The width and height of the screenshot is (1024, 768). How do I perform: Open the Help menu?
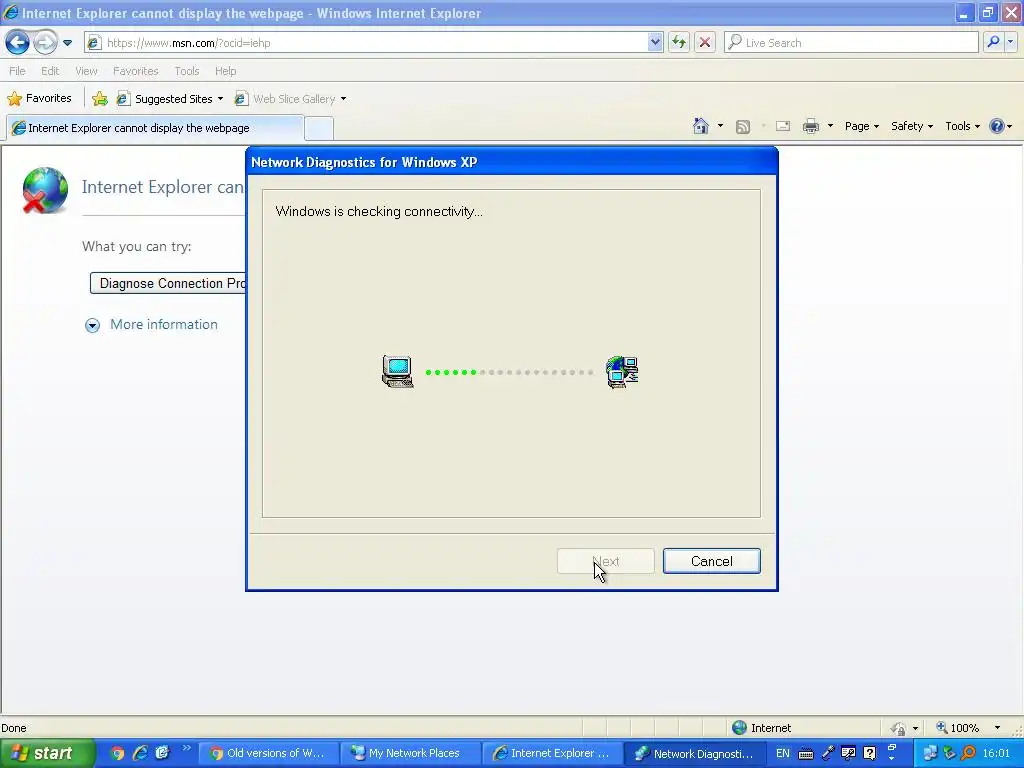click(x=225, y=71)
